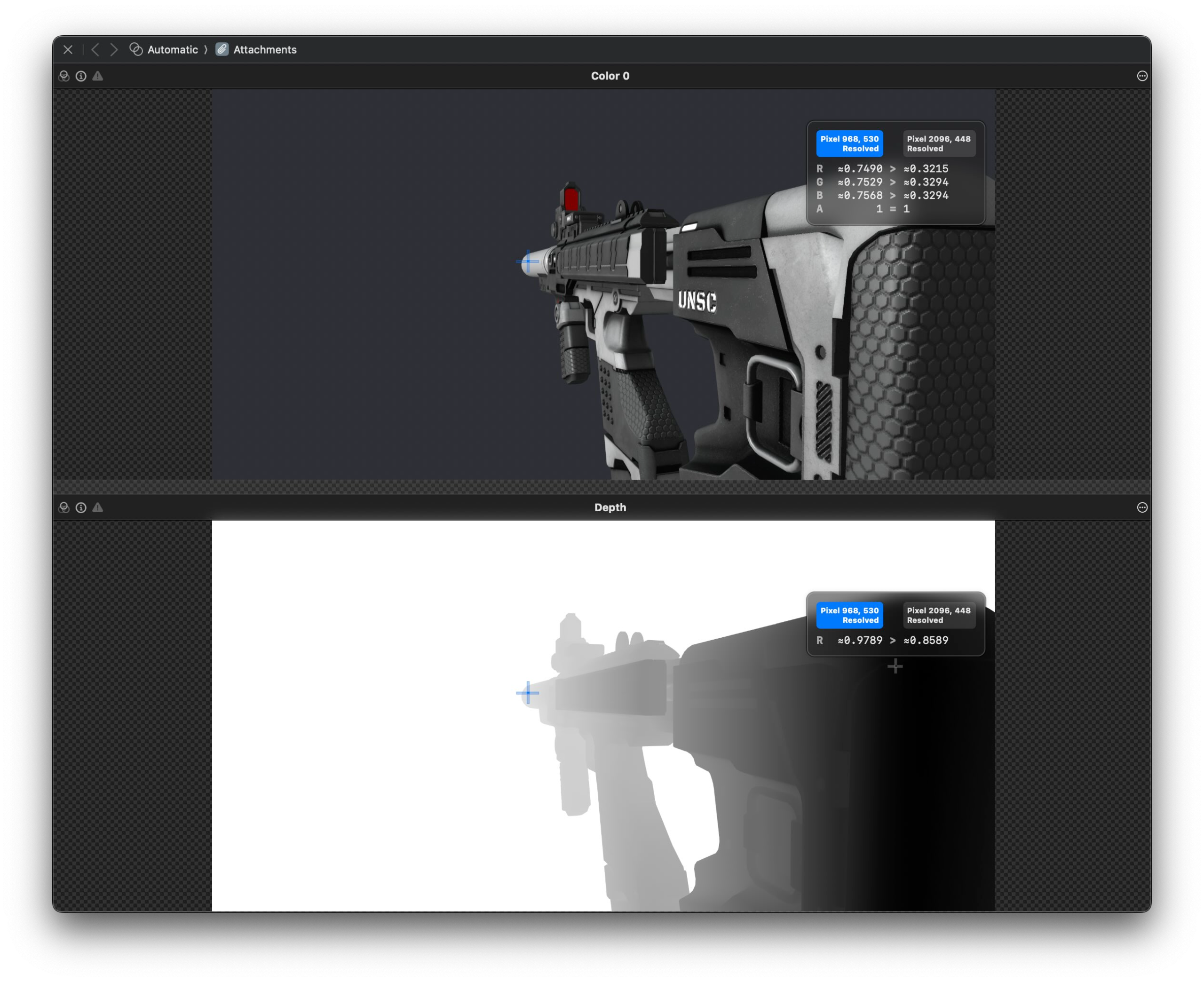This screenshot has height=982, width=1204.
Task: Click the color channels icon in Color 0 header
Action: coord(64,76)
